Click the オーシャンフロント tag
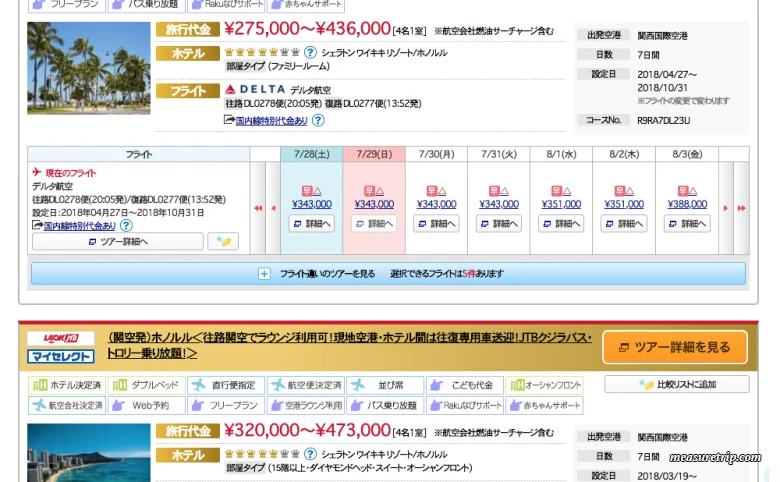This screenshot has height=482, width=780. point(544,385)
